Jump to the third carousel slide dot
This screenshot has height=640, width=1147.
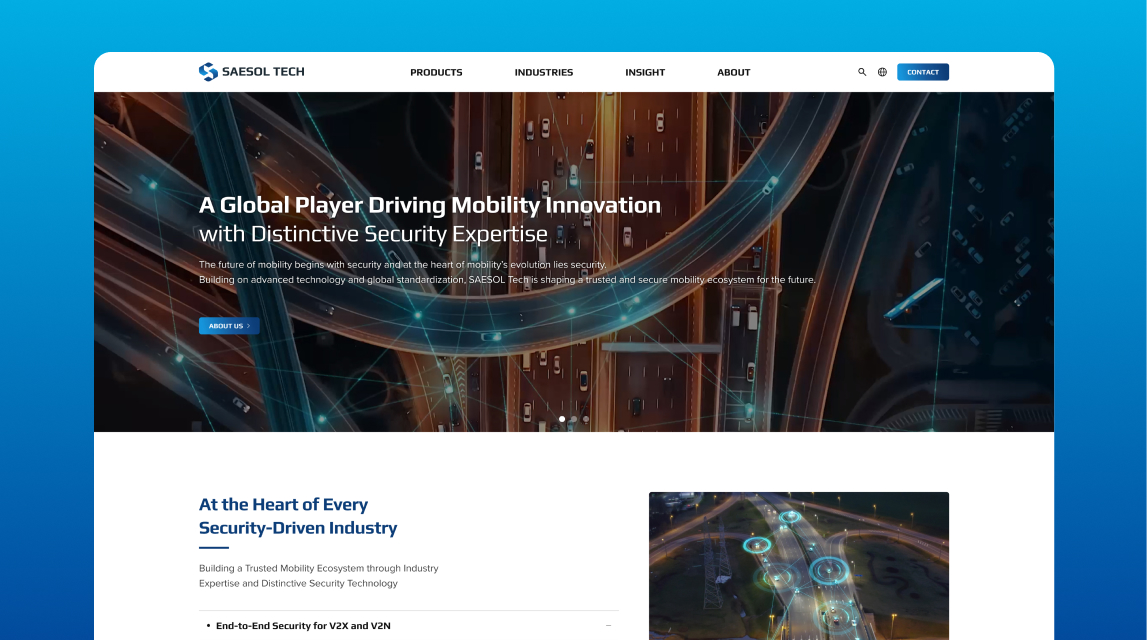(x=586, y=419)
